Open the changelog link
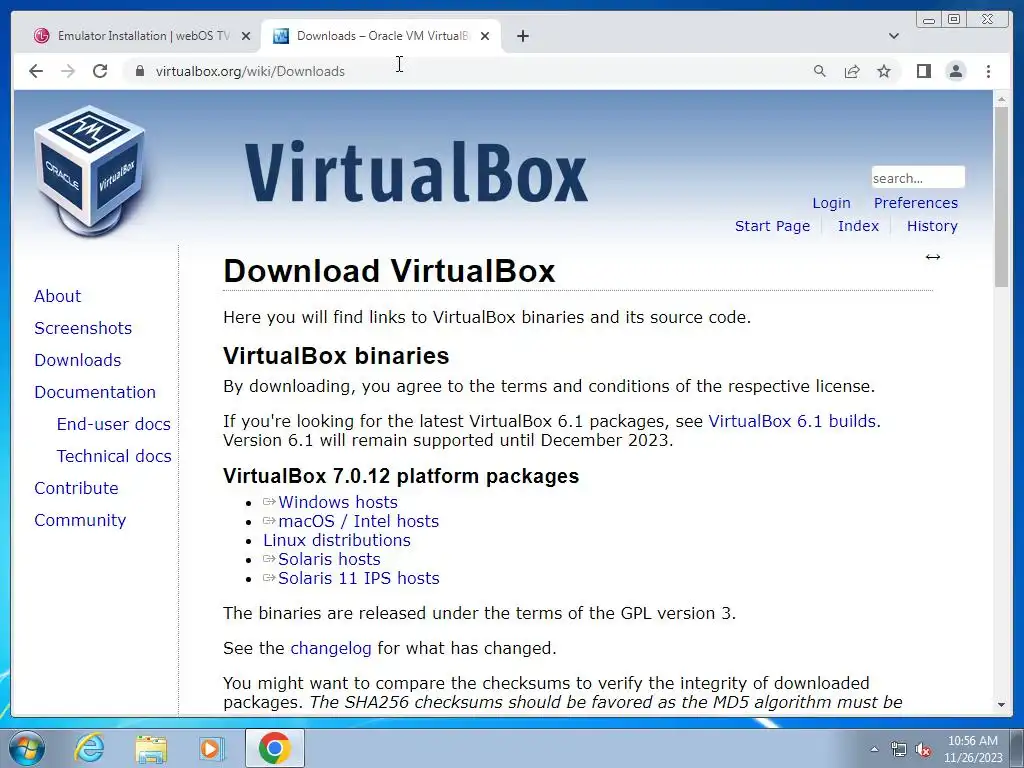This screenshot has height=768, width=1024. (x=330, y=648)
